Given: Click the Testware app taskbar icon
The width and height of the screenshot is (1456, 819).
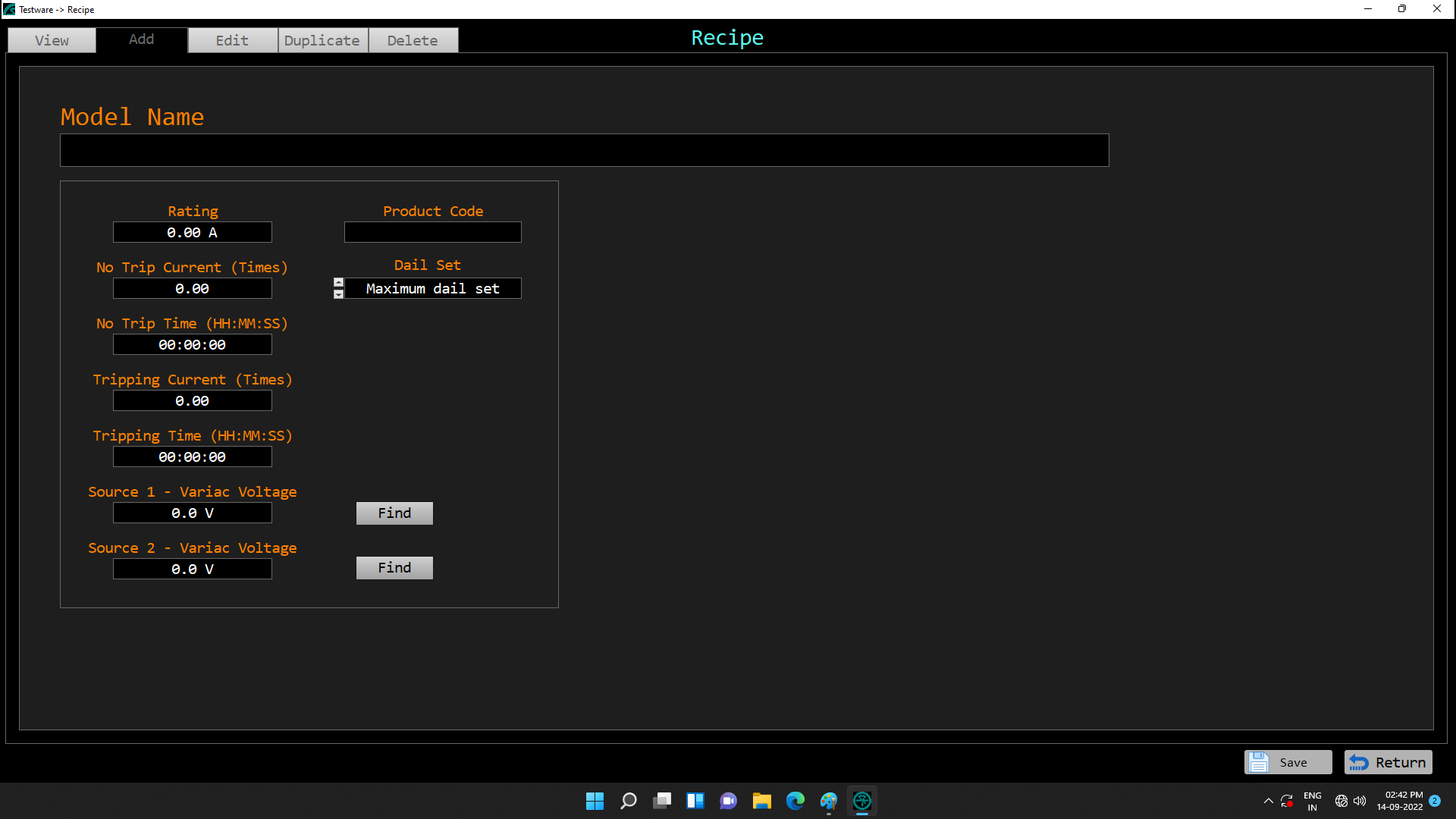Looking at the screenshot, I should tap(861, 801).
